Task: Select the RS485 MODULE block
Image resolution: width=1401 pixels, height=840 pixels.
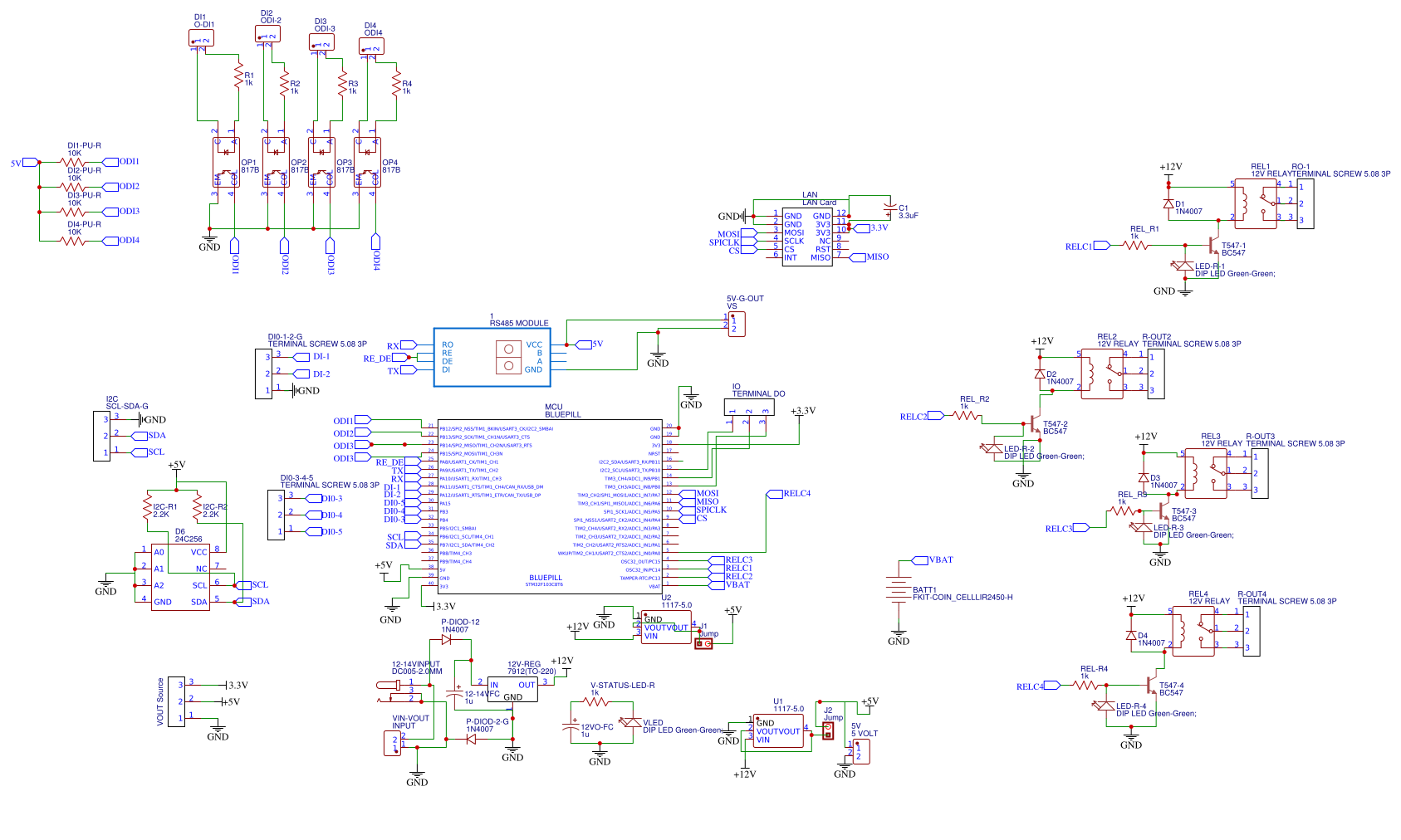Action: click(492, 357)
